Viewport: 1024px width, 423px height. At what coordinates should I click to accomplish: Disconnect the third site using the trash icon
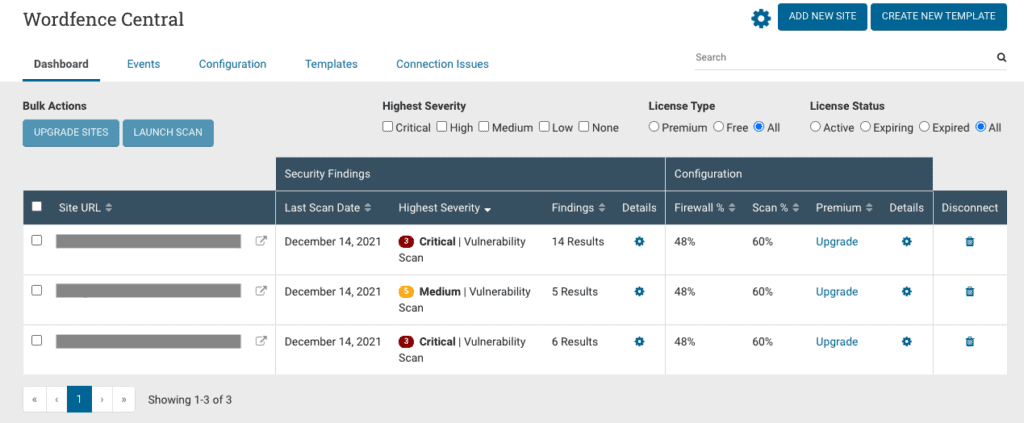(x=969, y=342)
